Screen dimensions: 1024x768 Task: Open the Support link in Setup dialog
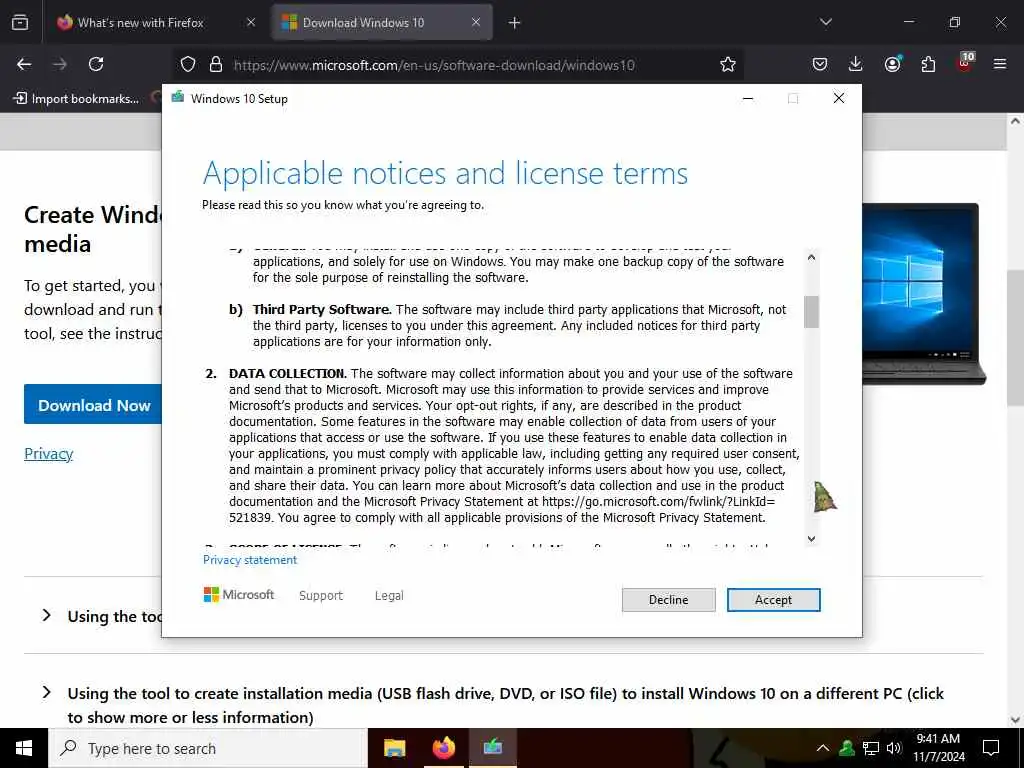tap(321, 596)
